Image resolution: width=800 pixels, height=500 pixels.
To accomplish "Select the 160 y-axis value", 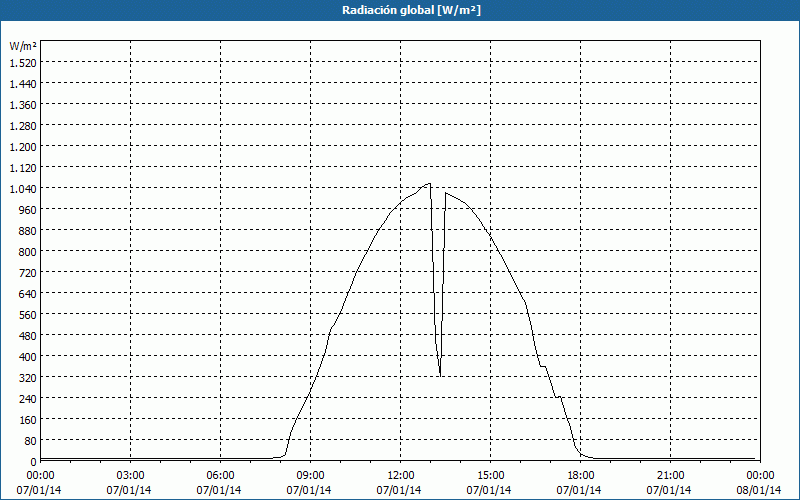I will point(28,420).
